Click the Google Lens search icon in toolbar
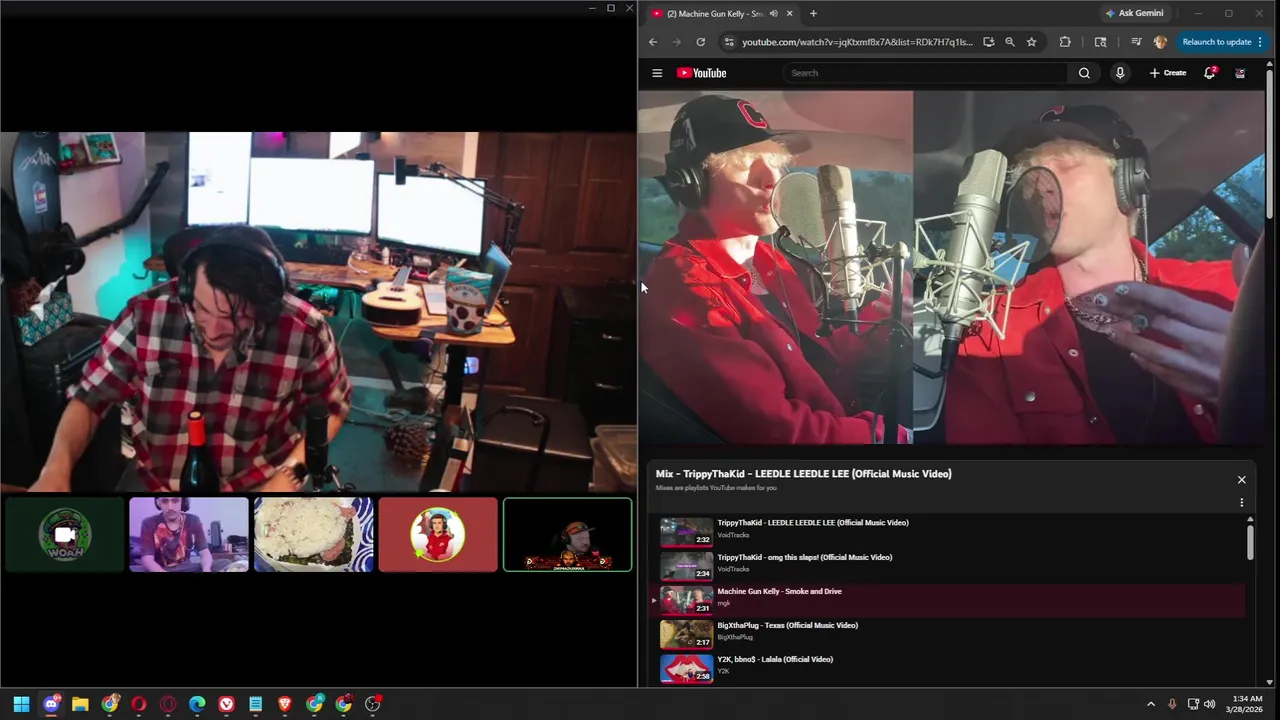1280x720 pixels. [x=1101, y=42]
